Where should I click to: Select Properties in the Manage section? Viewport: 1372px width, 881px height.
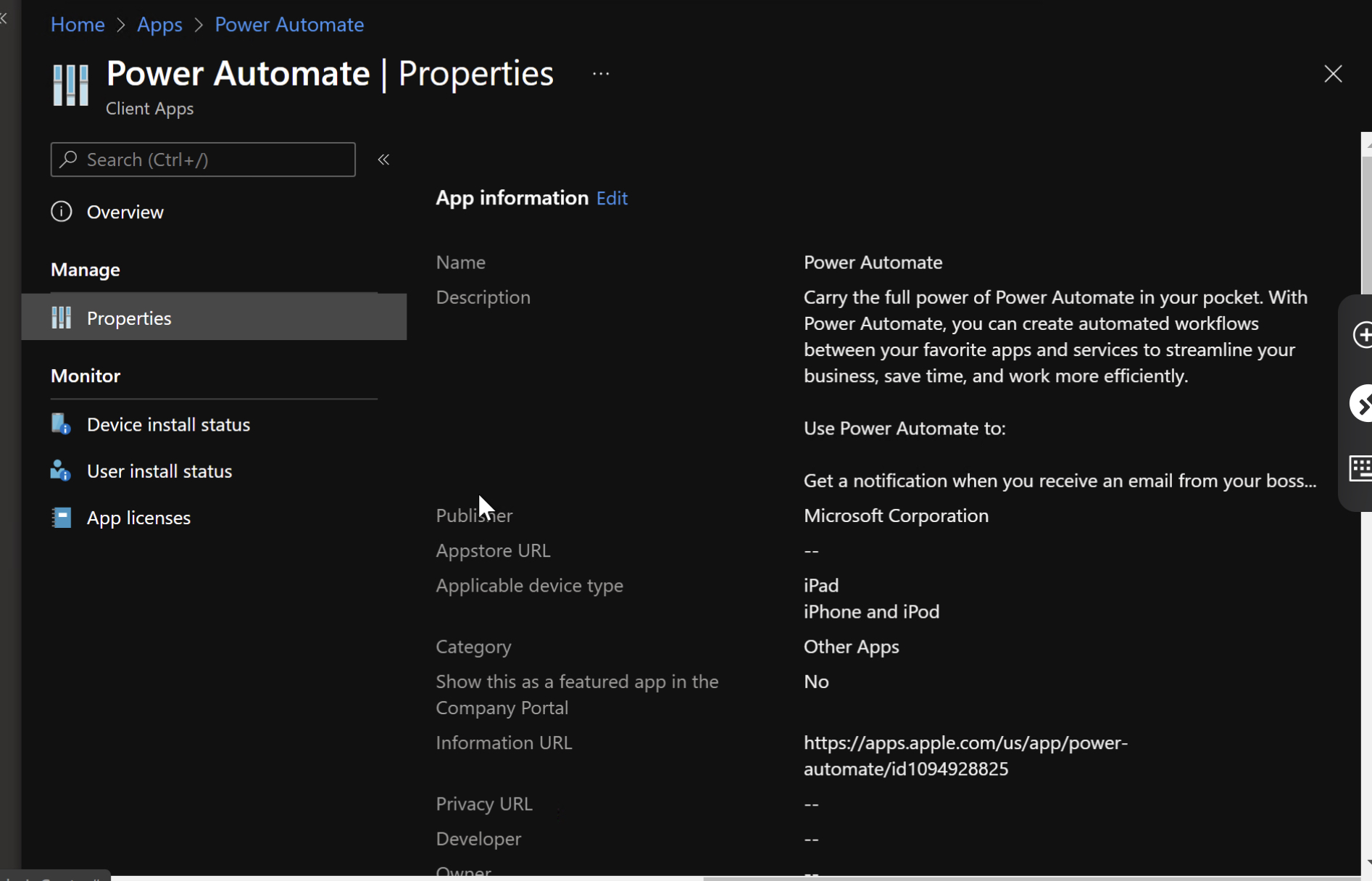pos(130,317)
